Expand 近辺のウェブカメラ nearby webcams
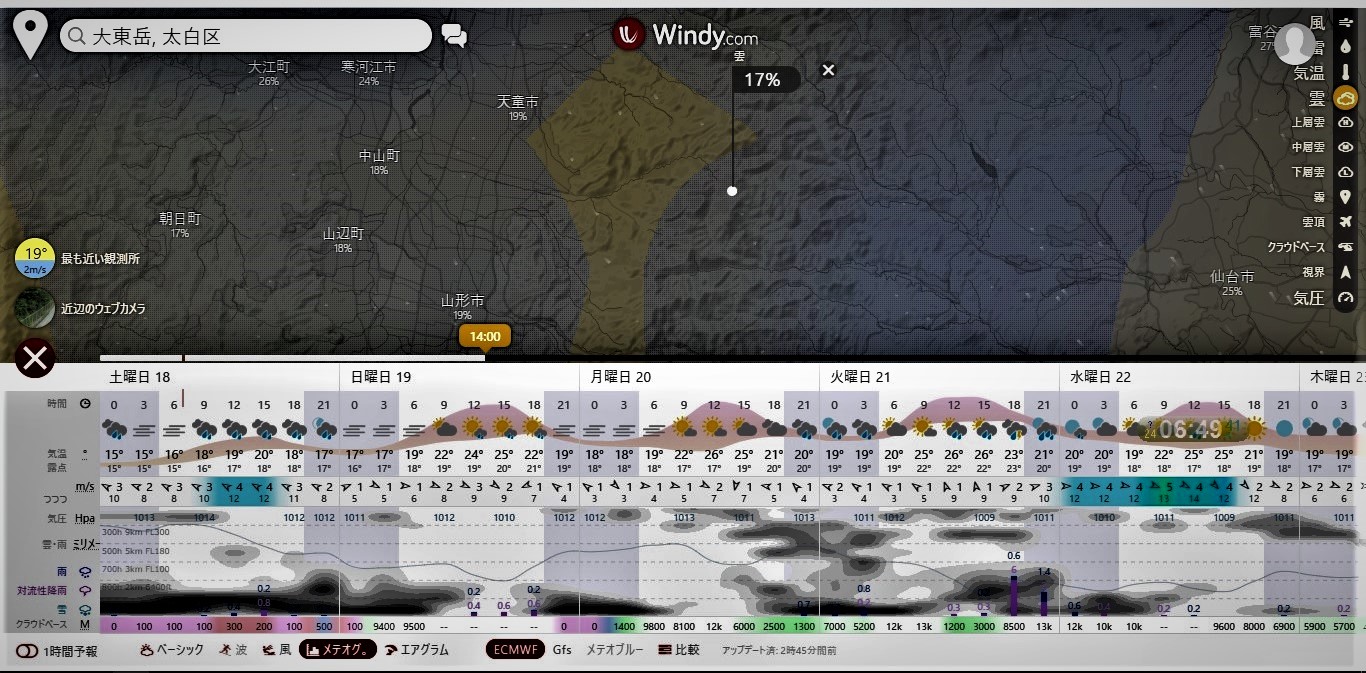Image resolution: width=1366 pixels, height=673 pixels. click(34, 308)
